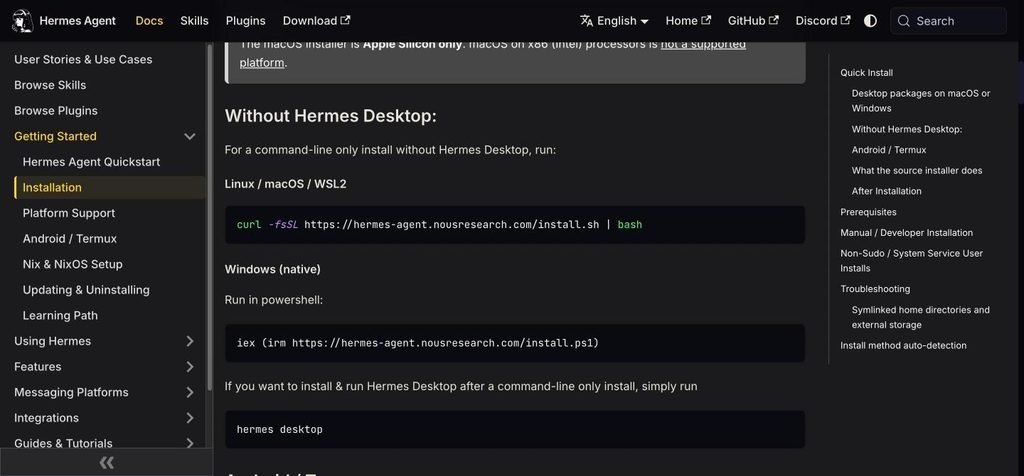This screenshot has width=1024, height=476.
Task: Toggle dark/light mode icon
Action: click(x=870, y=21)
